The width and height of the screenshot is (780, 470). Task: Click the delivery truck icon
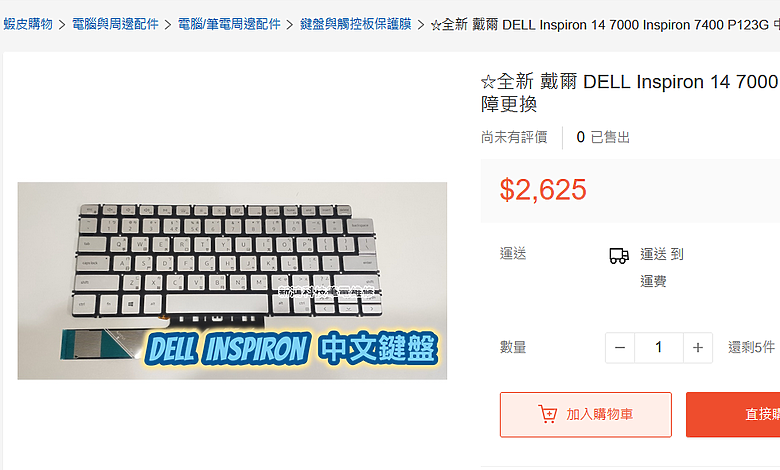(619, 256)
